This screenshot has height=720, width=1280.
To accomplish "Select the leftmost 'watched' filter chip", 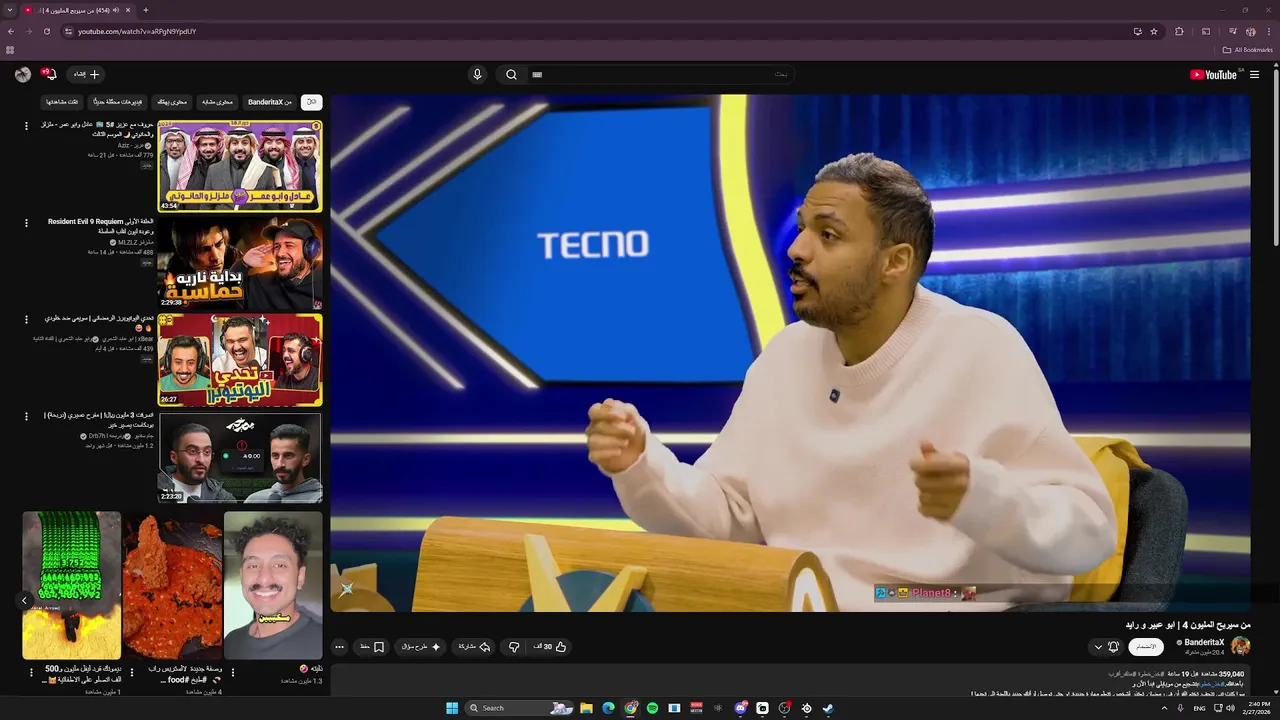I will [x=62, y=102].
